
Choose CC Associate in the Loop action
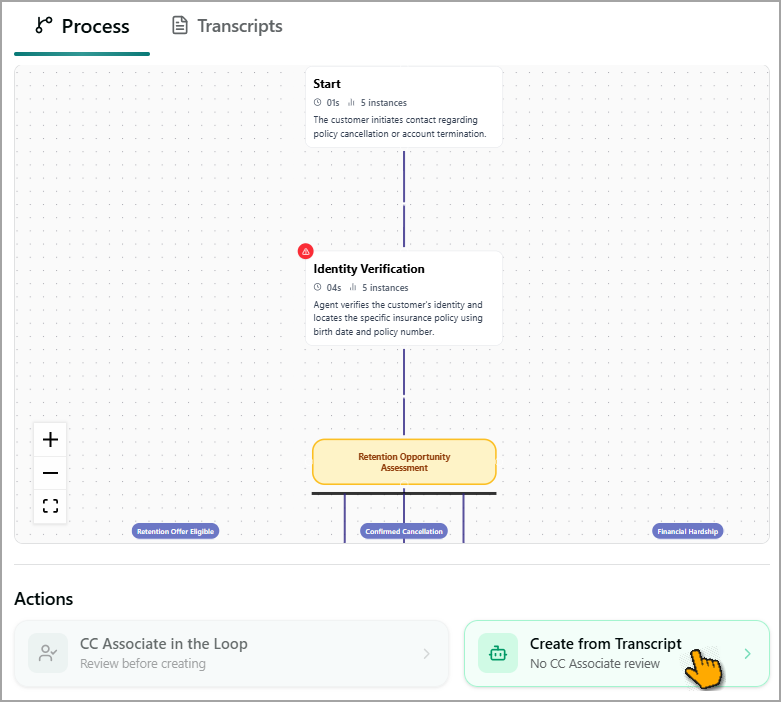pyautogui.click(x=232, y=653)
